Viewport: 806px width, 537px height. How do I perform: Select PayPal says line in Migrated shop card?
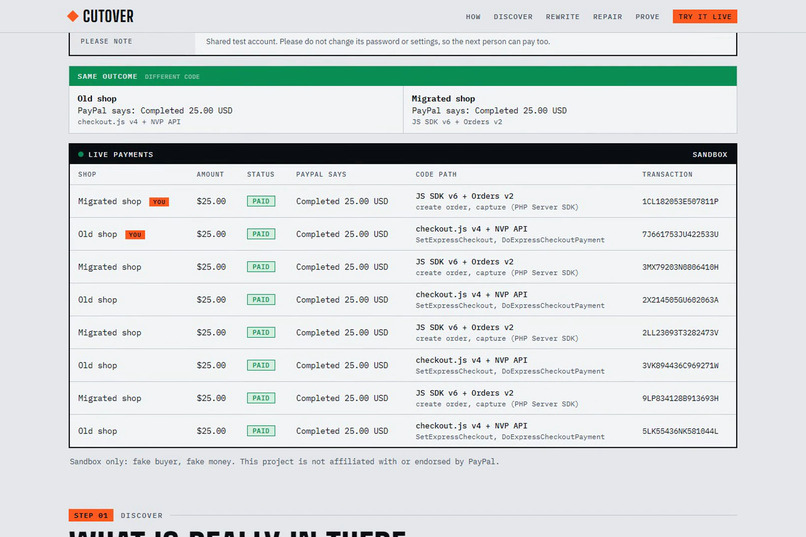(489, 110)
